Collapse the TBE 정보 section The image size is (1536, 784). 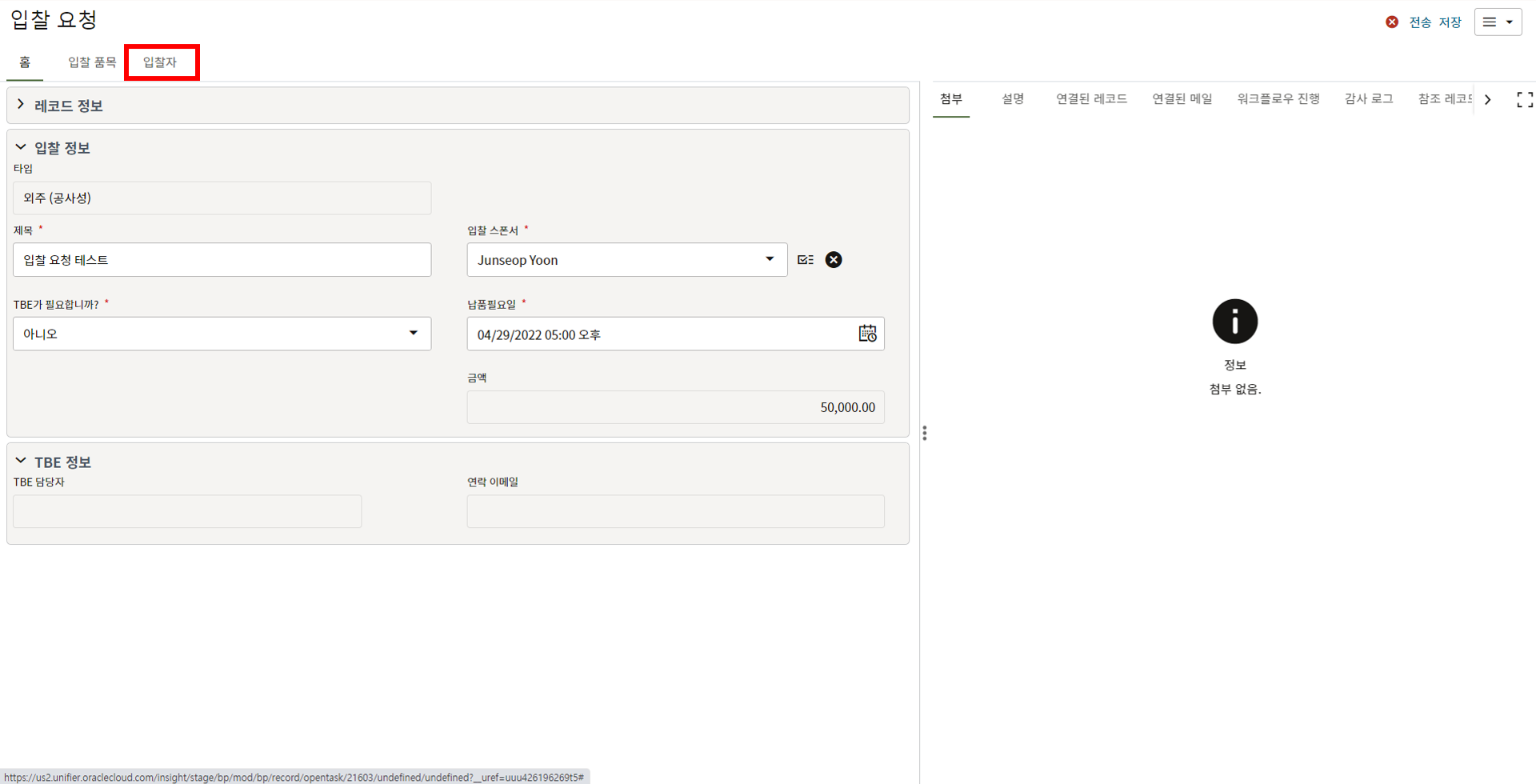pos(21,462)
